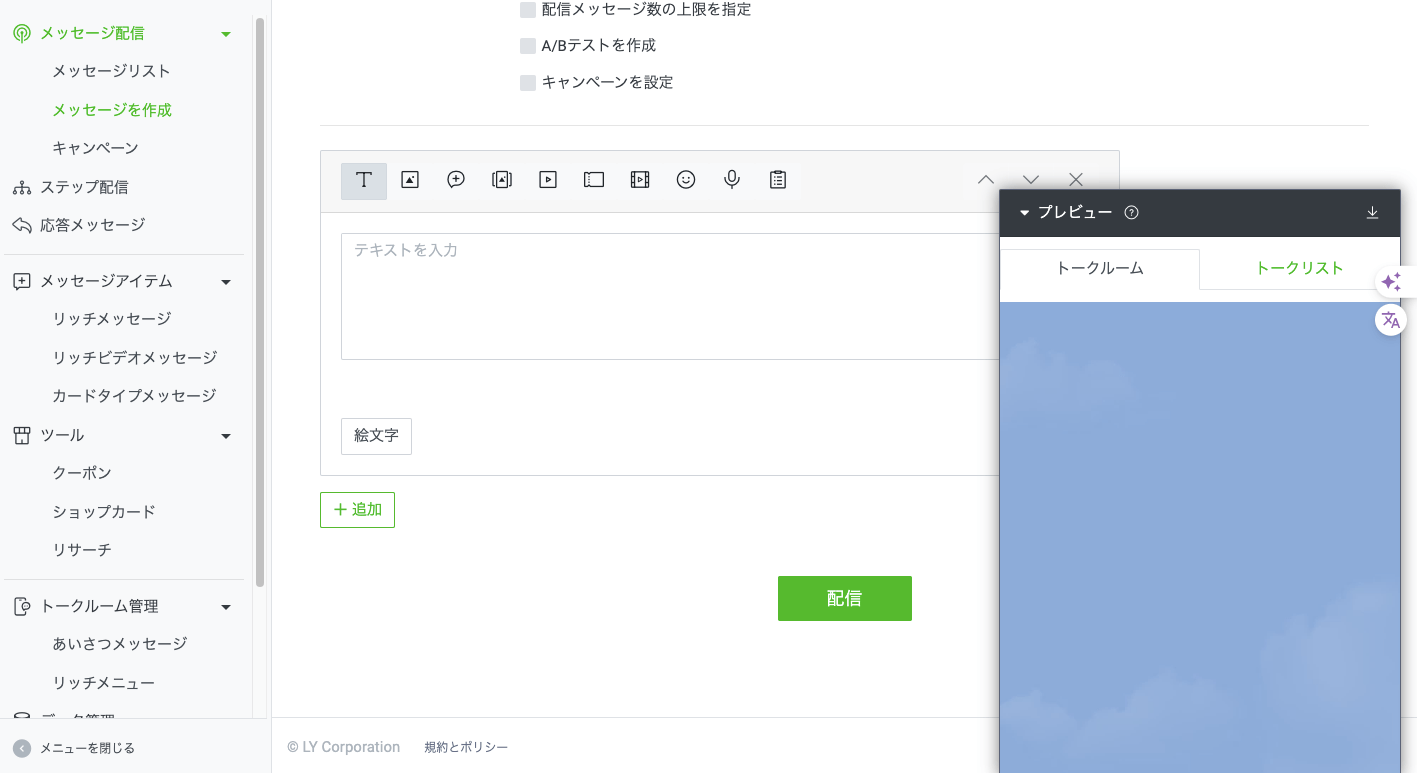Select the Rich message icon
This screenshot has height=773, width=1417.
[x=502, y=180]
